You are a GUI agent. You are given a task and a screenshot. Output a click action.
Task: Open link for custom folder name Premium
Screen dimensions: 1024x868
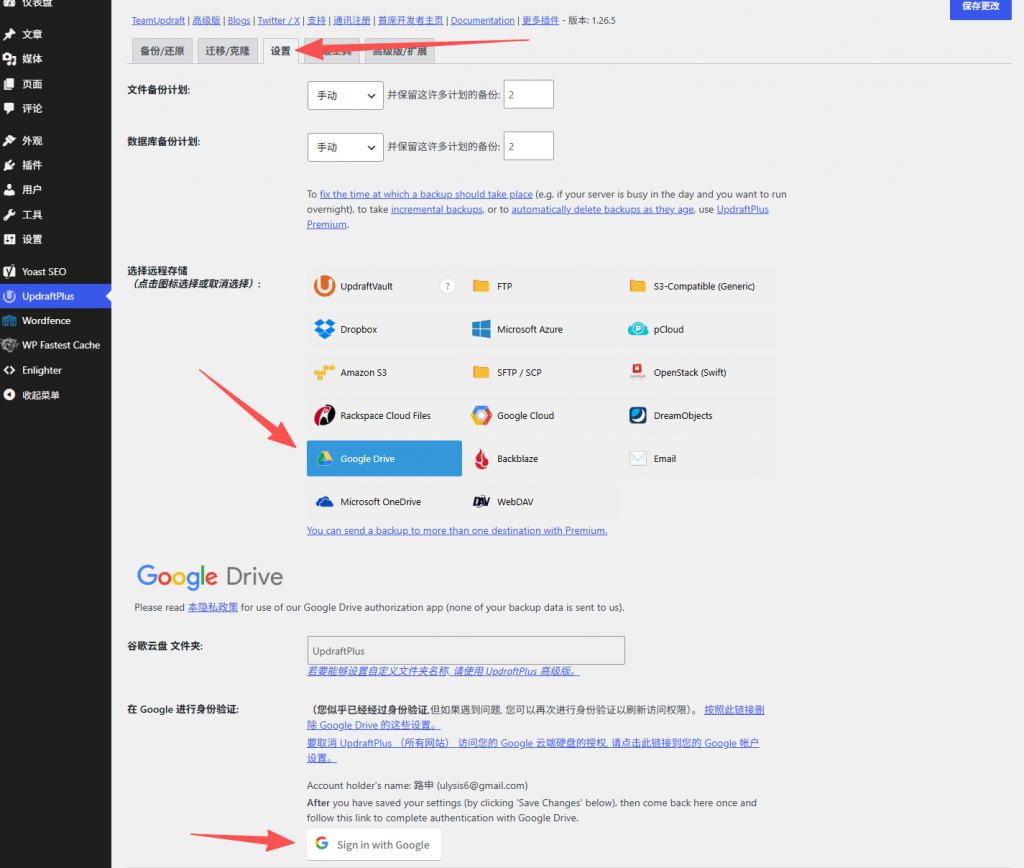[x=443, y=671]
